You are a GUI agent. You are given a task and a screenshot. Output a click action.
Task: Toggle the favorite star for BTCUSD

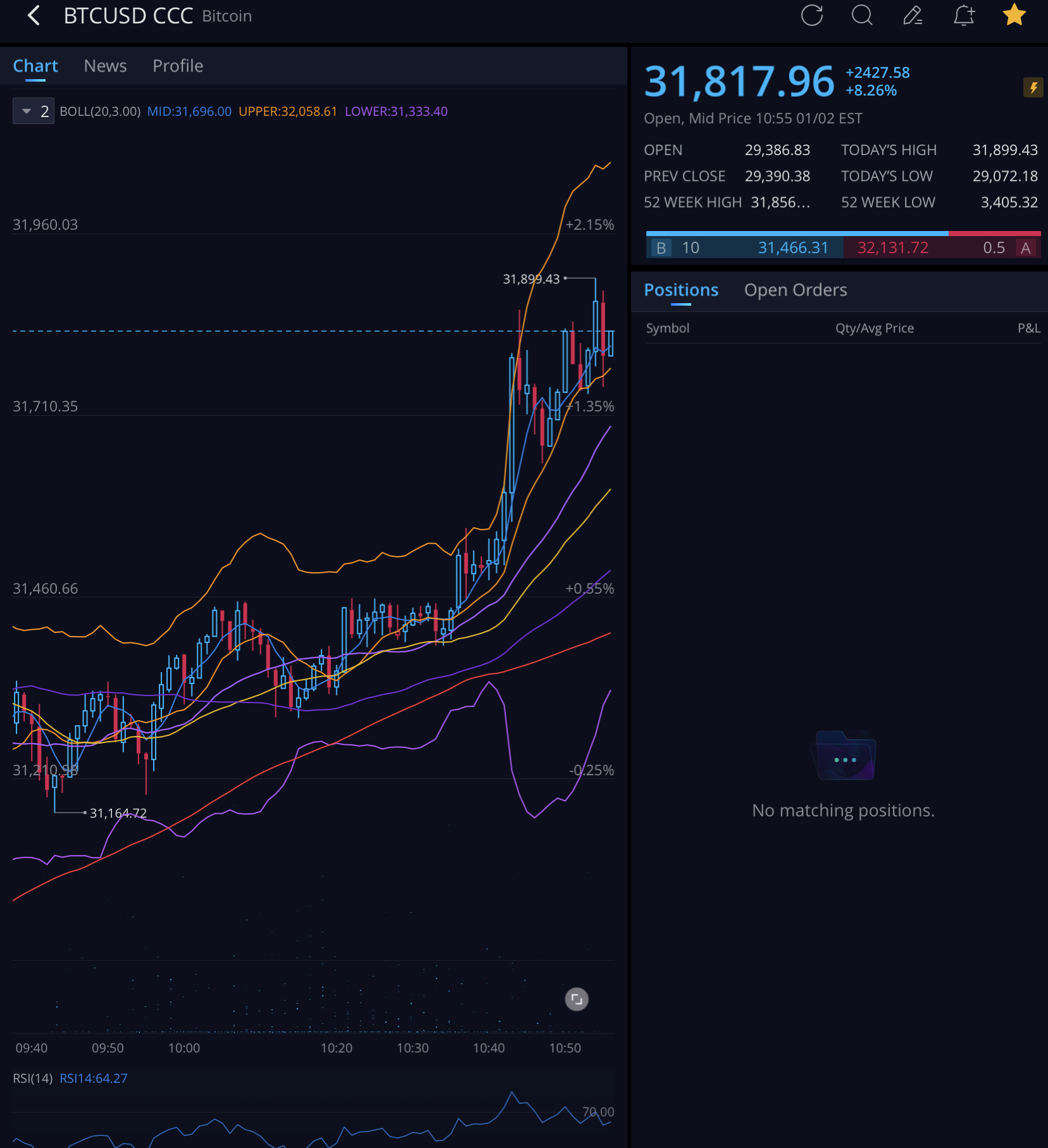point(1014,16)
